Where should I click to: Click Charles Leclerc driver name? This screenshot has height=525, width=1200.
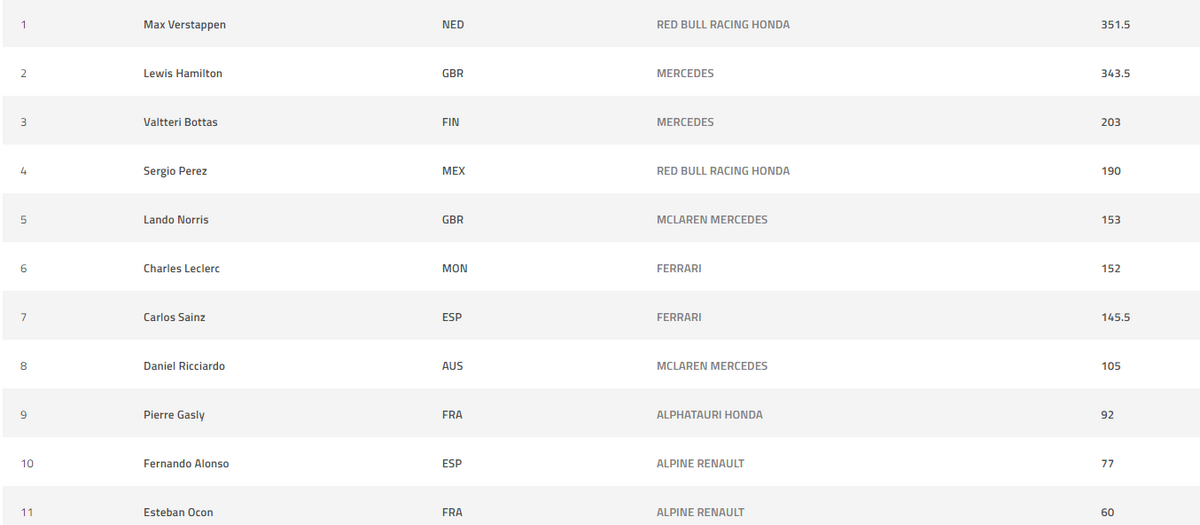click(181, 268)
